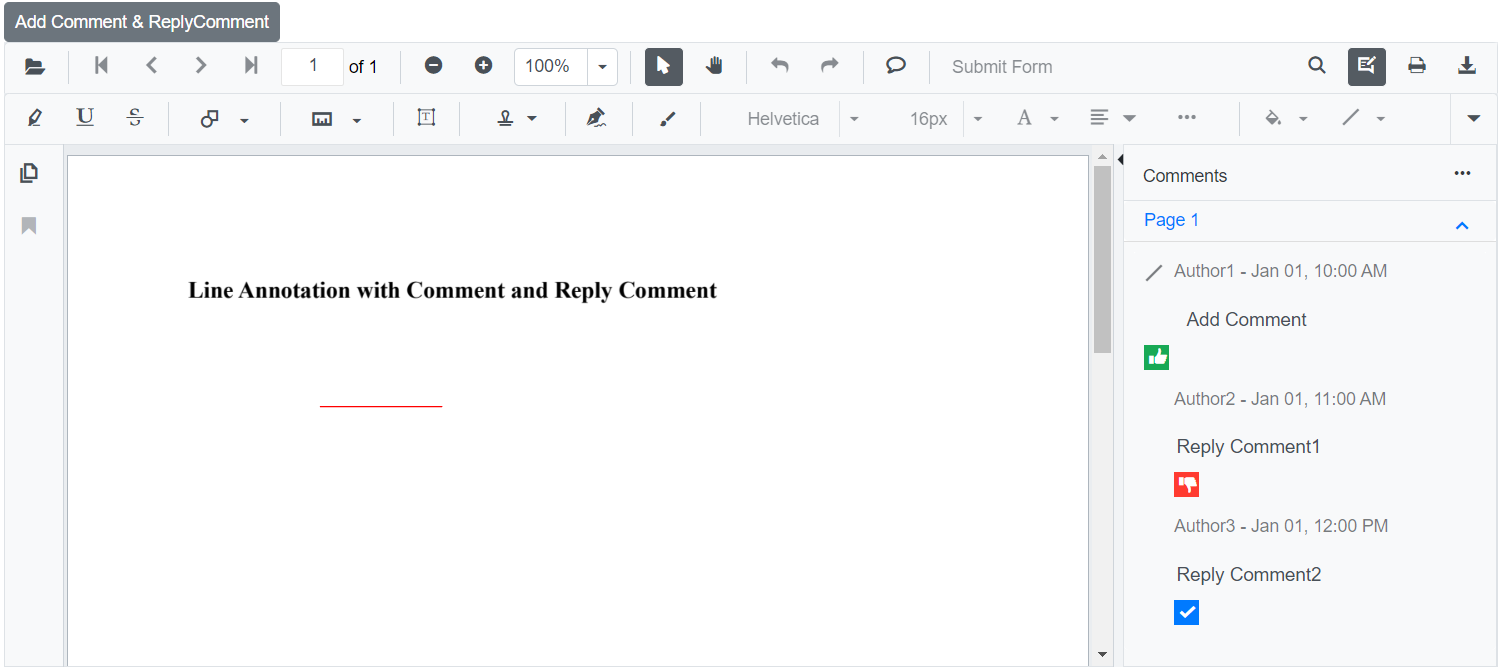Add a comment via speech bubble icon
The height and width of the screenshot is (670, 1501).
click(x=896, y=66)
